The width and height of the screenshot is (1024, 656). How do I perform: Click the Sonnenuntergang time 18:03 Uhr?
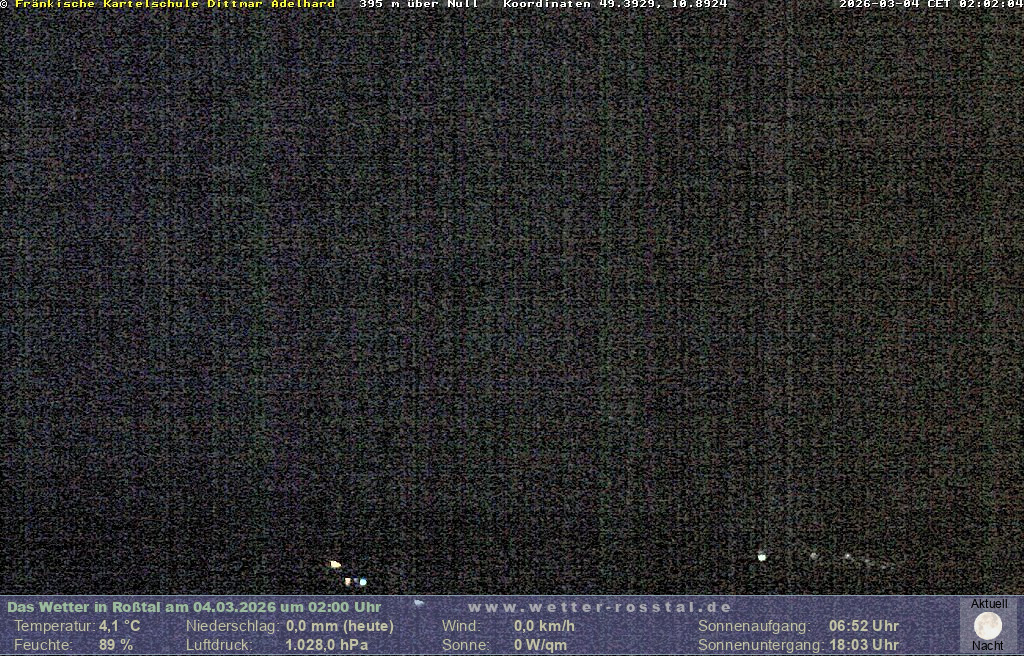pos(864,645)
